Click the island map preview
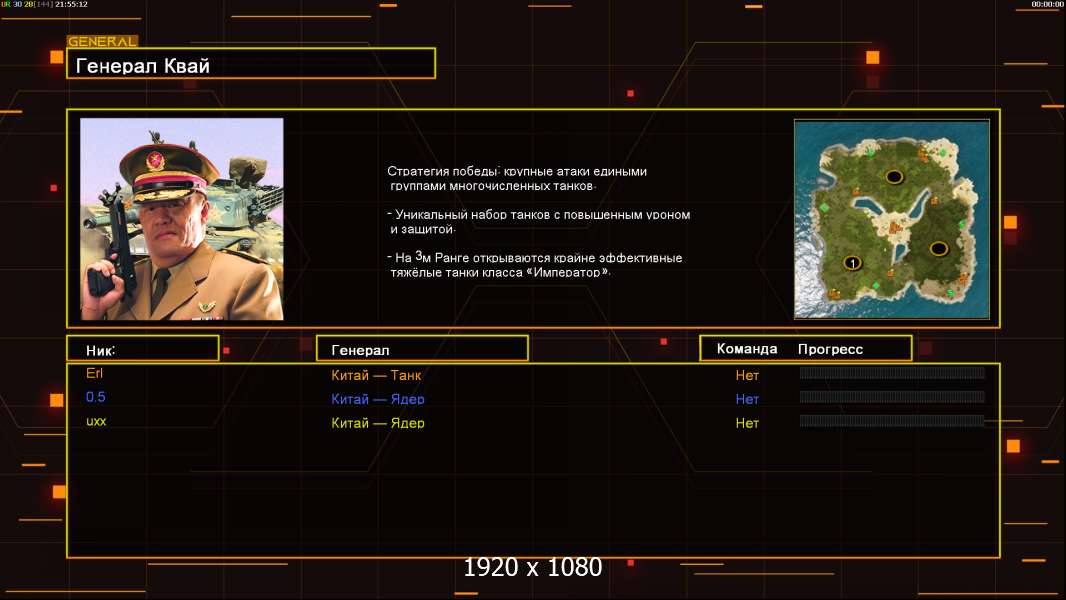The height and width of the screenshot is (600, 1066). pos(891,219)
